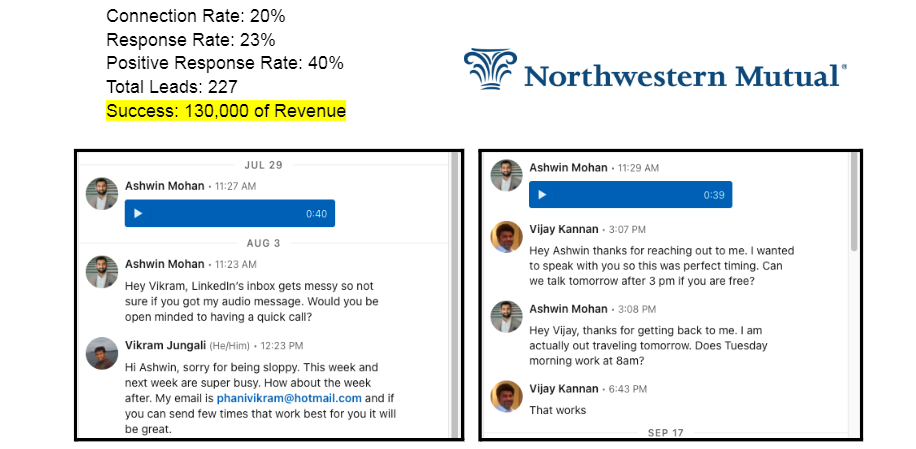
Task: Click the highlighted Success revenue text
Action: (x=225, y=110)
